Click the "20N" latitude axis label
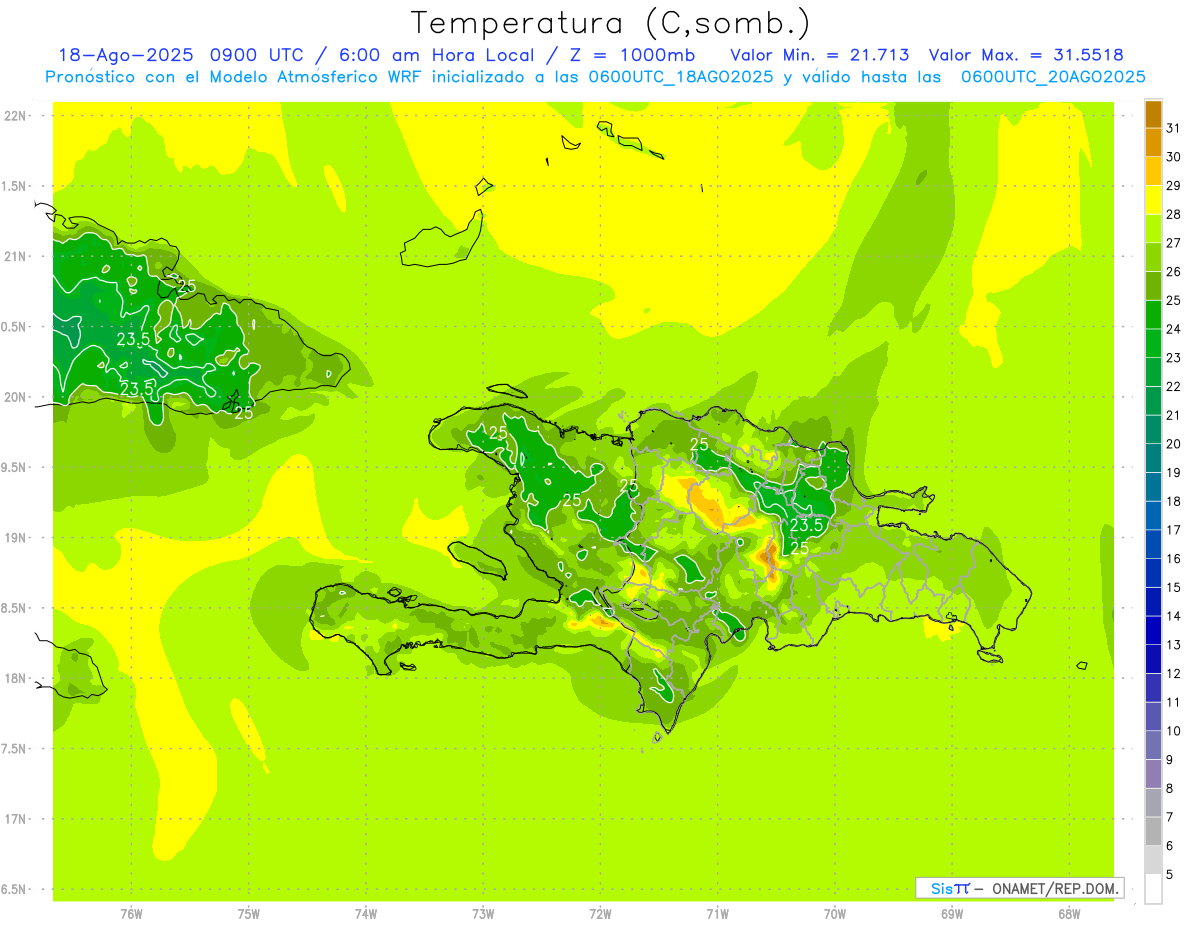This screenshot has height=927, width=1200. click(x=15, y=397)
